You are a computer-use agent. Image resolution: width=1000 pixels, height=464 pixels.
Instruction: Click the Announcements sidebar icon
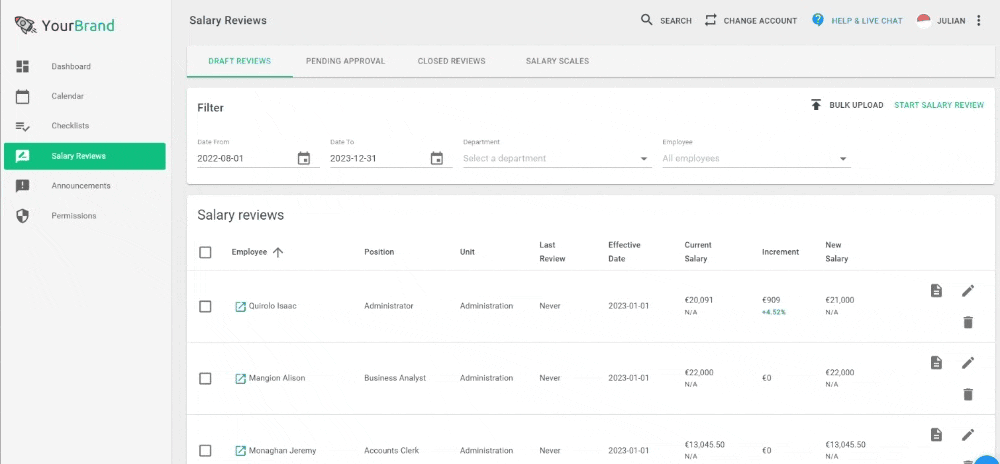[22, 186]
